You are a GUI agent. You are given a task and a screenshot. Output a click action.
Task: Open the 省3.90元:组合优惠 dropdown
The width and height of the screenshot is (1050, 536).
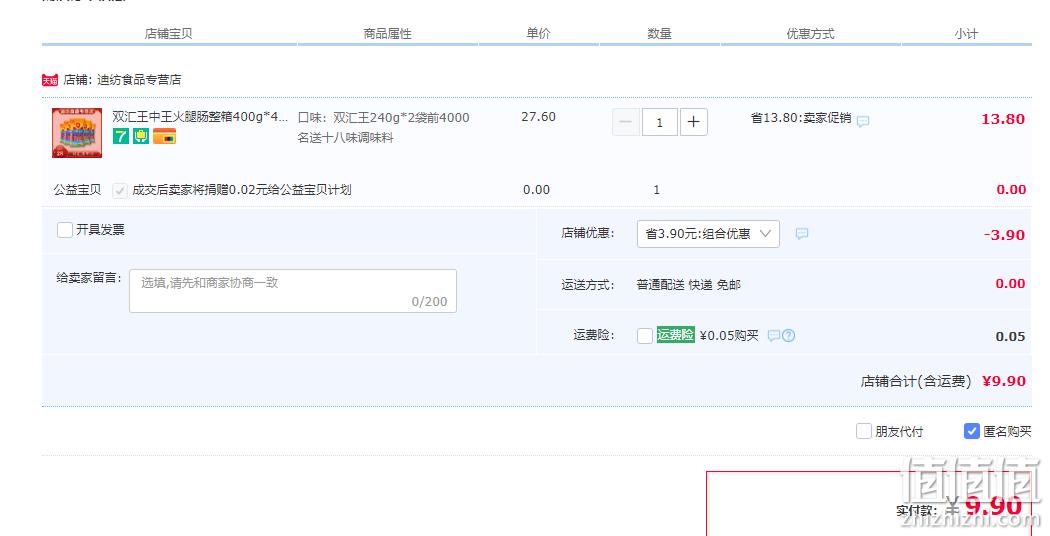[708, 234]
